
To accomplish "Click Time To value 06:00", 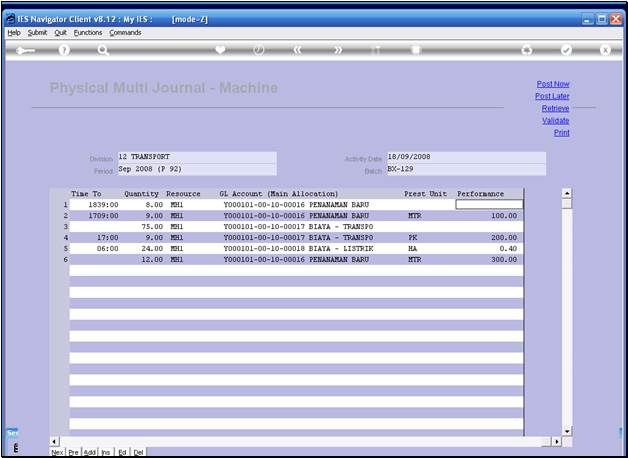I will click(x=108, y=249).
